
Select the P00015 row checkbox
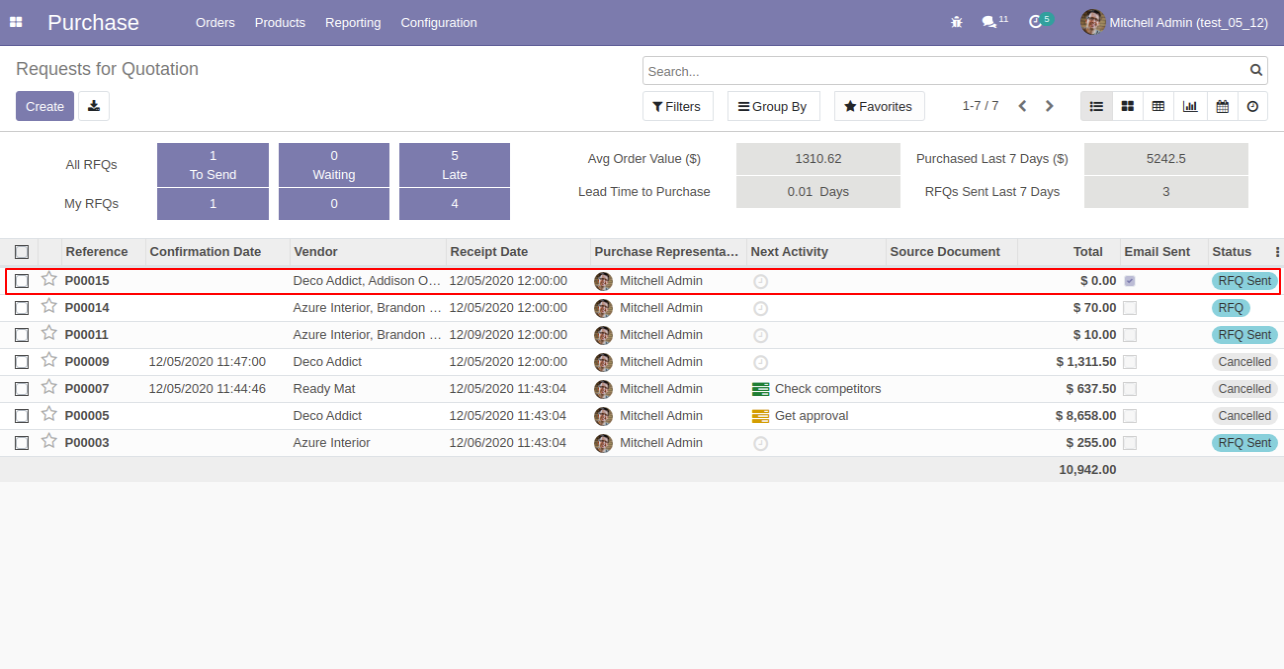coord(22,281)
